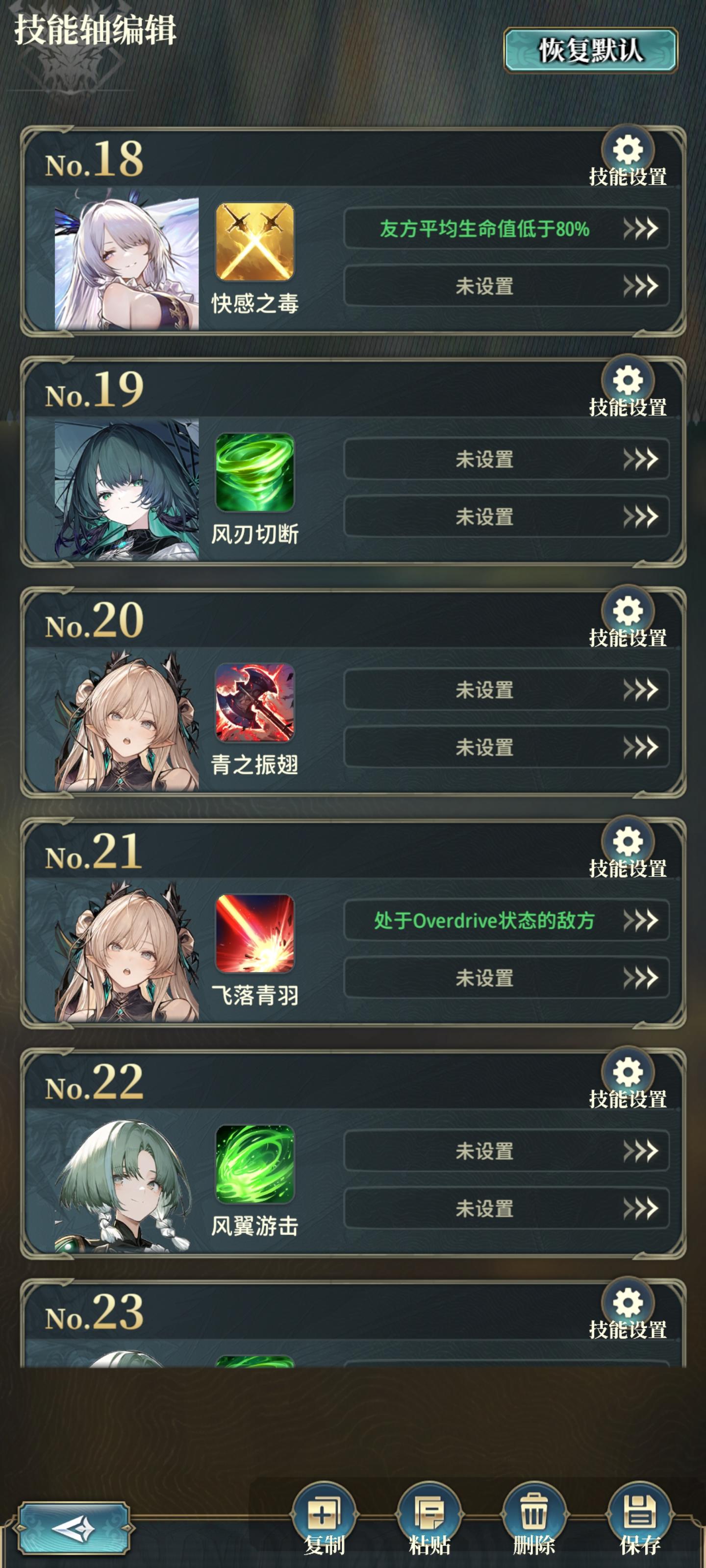706x1568 pixels.
Task: Open first 未设置 condition of No.19
Action: pyautogui.click(x=506, y=459)
